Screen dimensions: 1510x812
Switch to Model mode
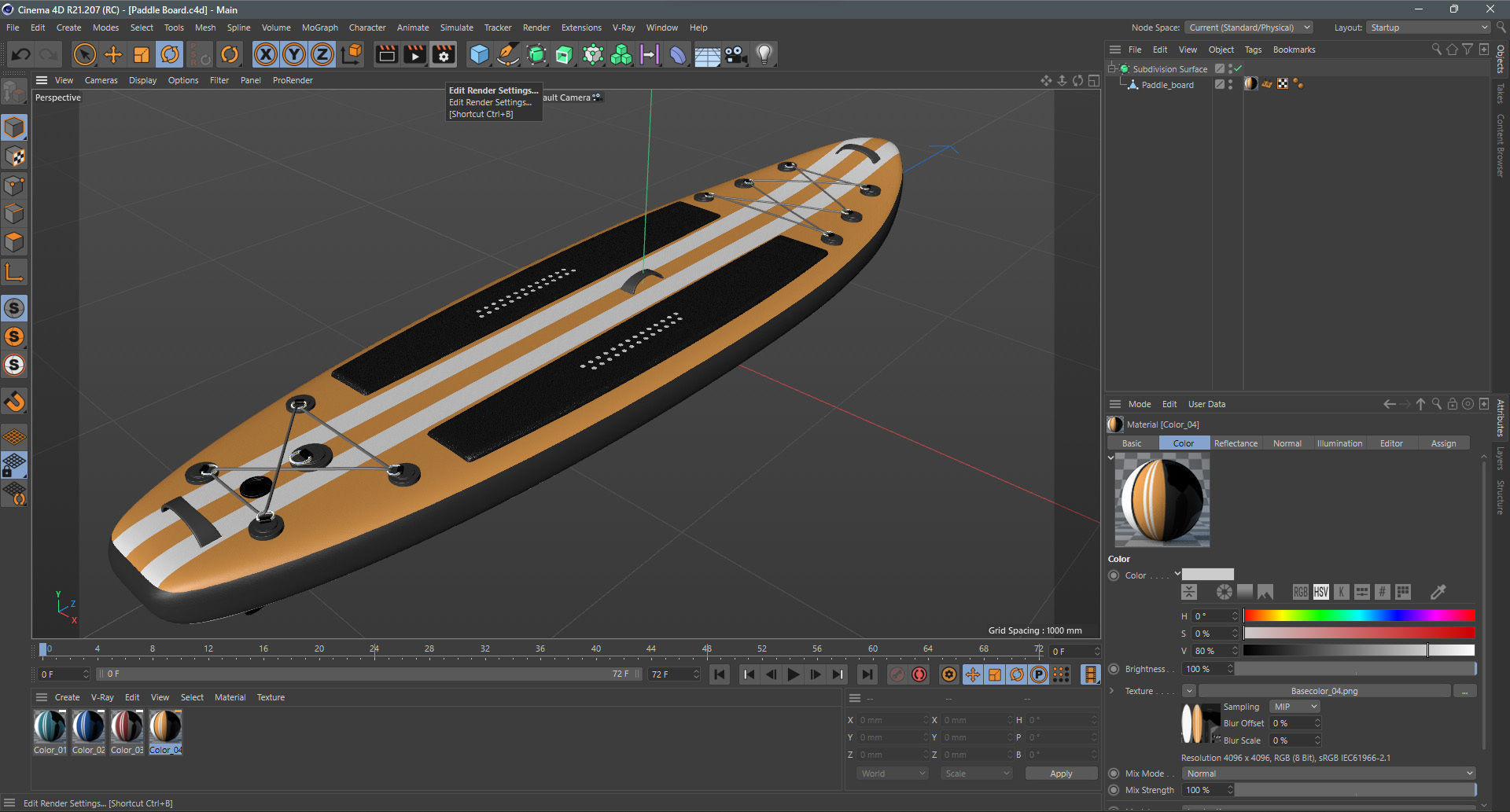[x=15, y=127]
